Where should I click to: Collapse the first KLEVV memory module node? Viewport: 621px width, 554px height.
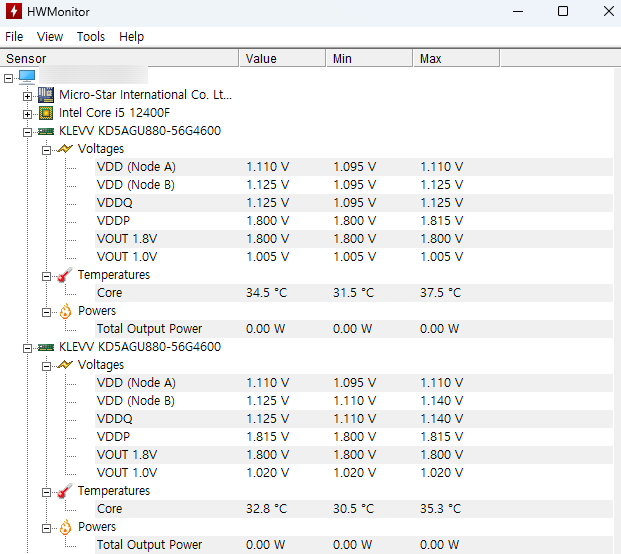pos(27,132)
